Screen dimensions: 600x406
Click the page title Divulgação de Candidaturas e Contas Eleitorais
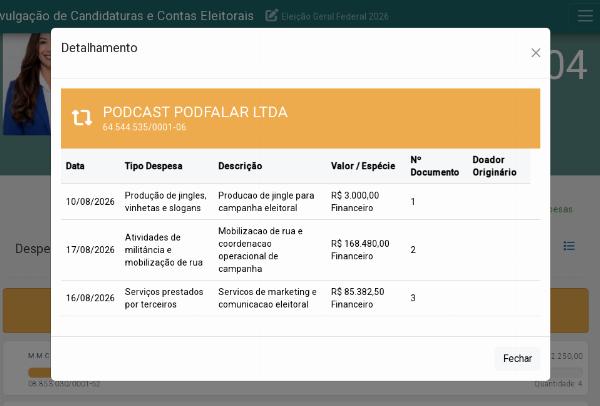coord(126,16)
